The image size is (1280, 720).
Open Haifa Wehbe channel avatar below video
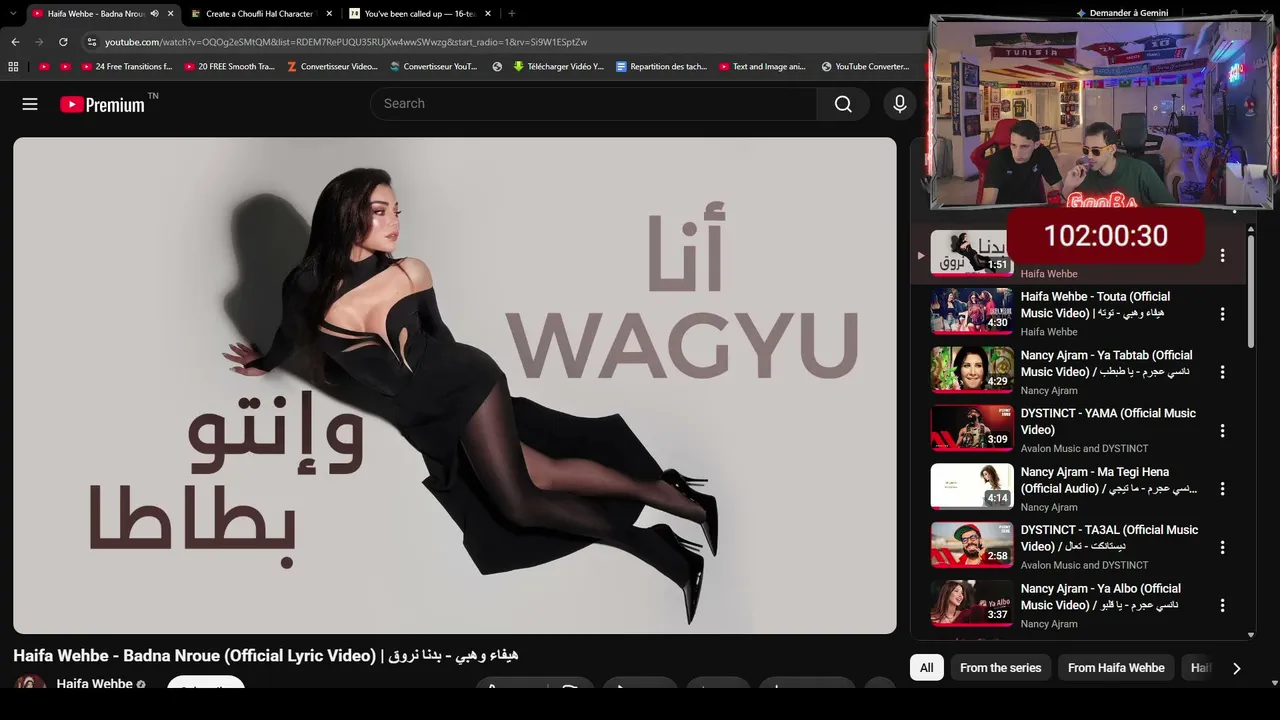[31, 683]
